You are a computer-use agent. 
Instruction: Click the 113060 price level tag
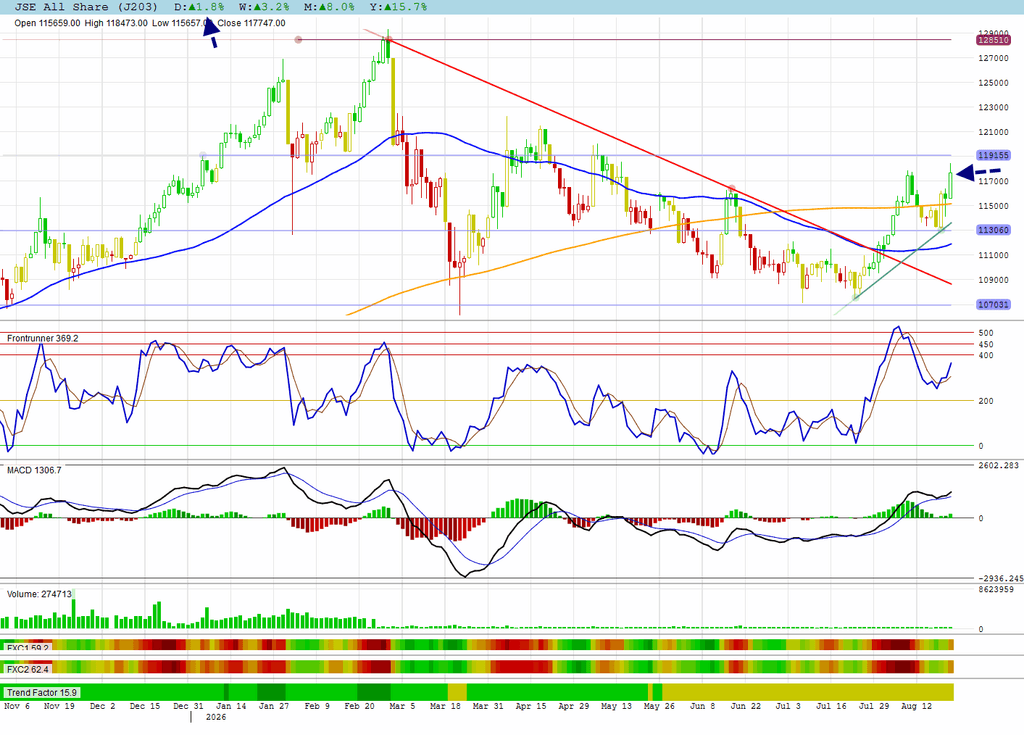coord(993,230)
